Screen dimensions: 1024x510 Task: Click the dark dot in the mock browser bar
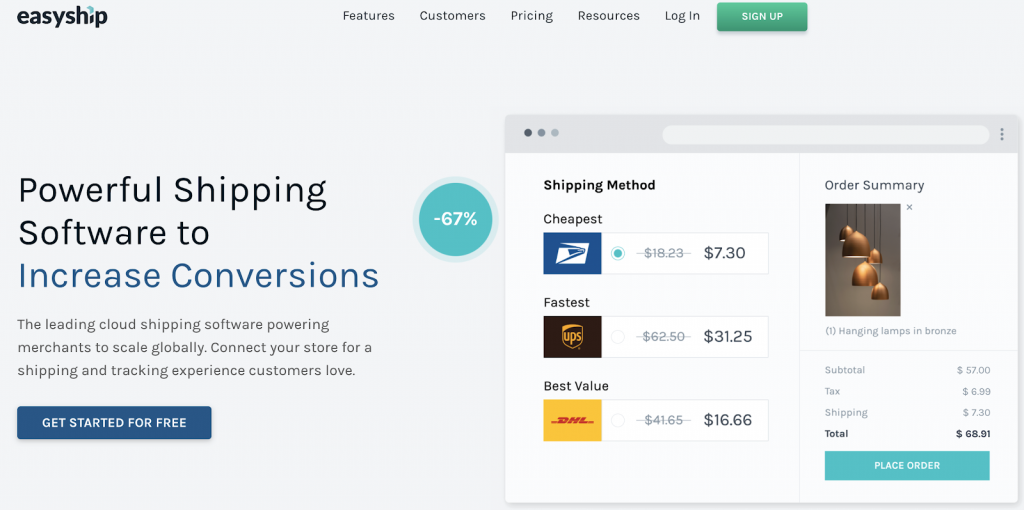click(528, 133)
